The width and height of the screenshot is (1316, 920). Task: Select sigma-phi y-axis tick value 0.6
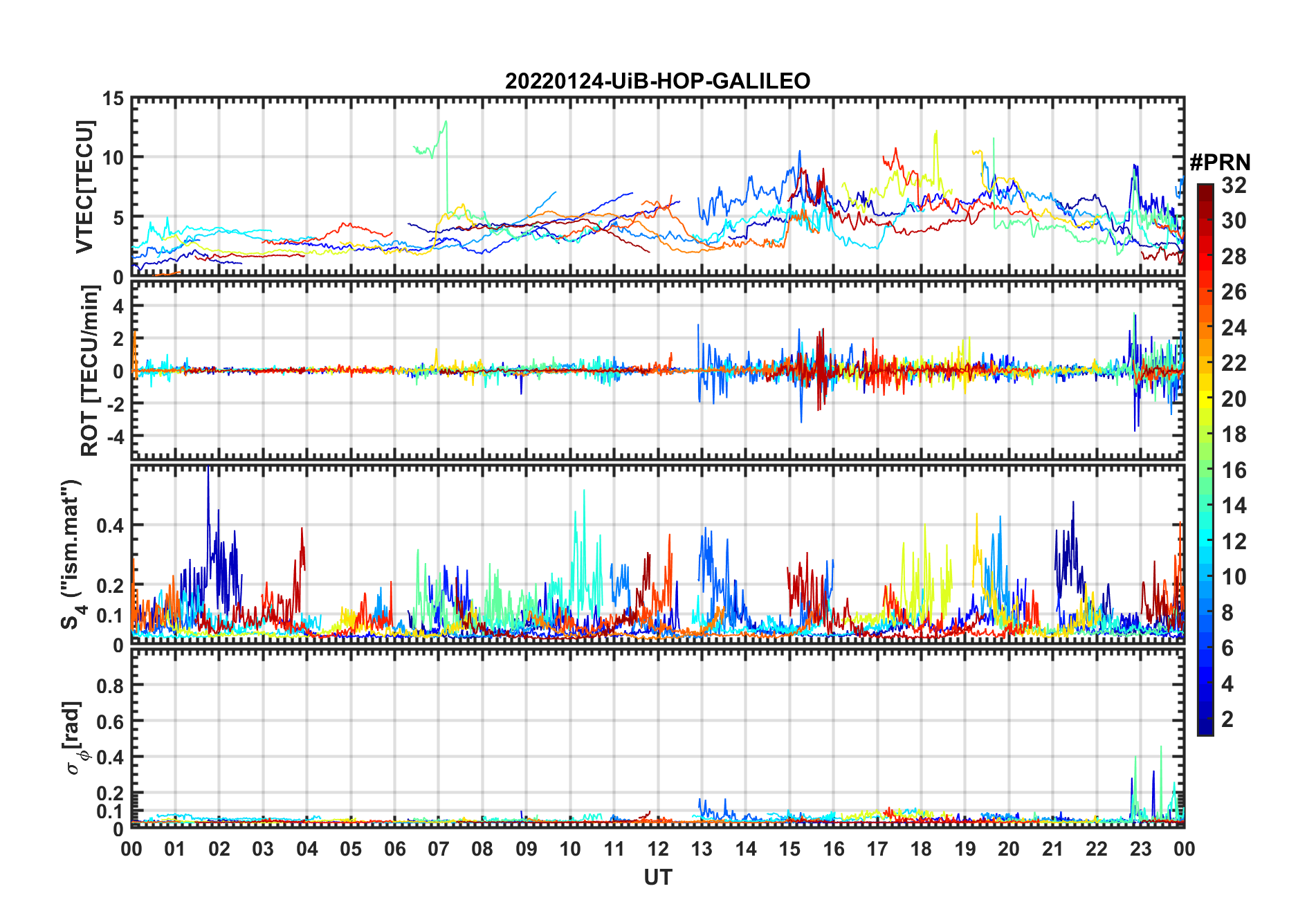110,721
